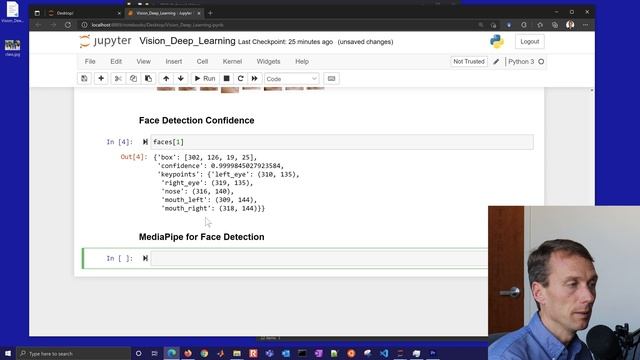Move the selected cell up with the arrow icon
This screenshot has width=640, height=360.
[166, 78]
